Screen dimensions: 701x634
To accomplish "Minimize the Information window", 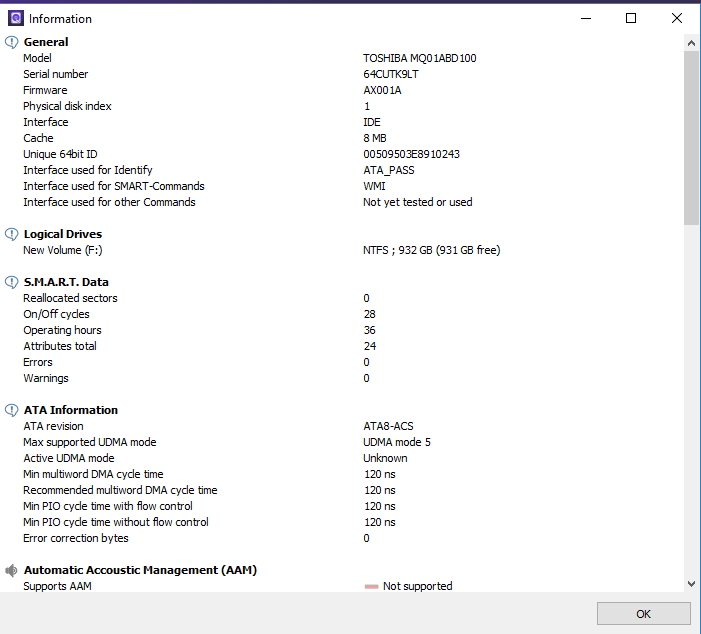I will click(586, 18).
